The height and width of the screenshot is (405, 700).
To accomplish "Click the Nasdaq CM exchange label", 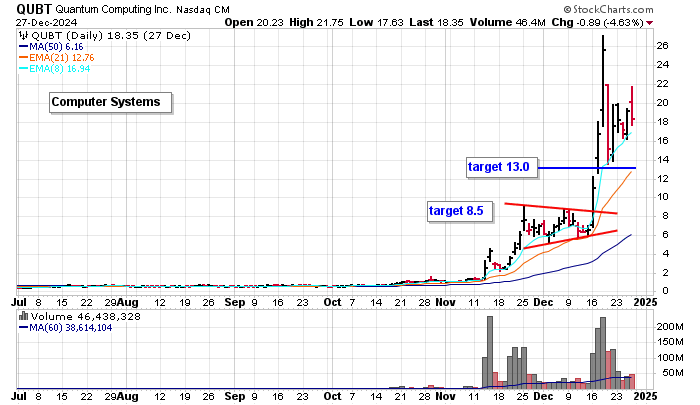I will 203,10.
